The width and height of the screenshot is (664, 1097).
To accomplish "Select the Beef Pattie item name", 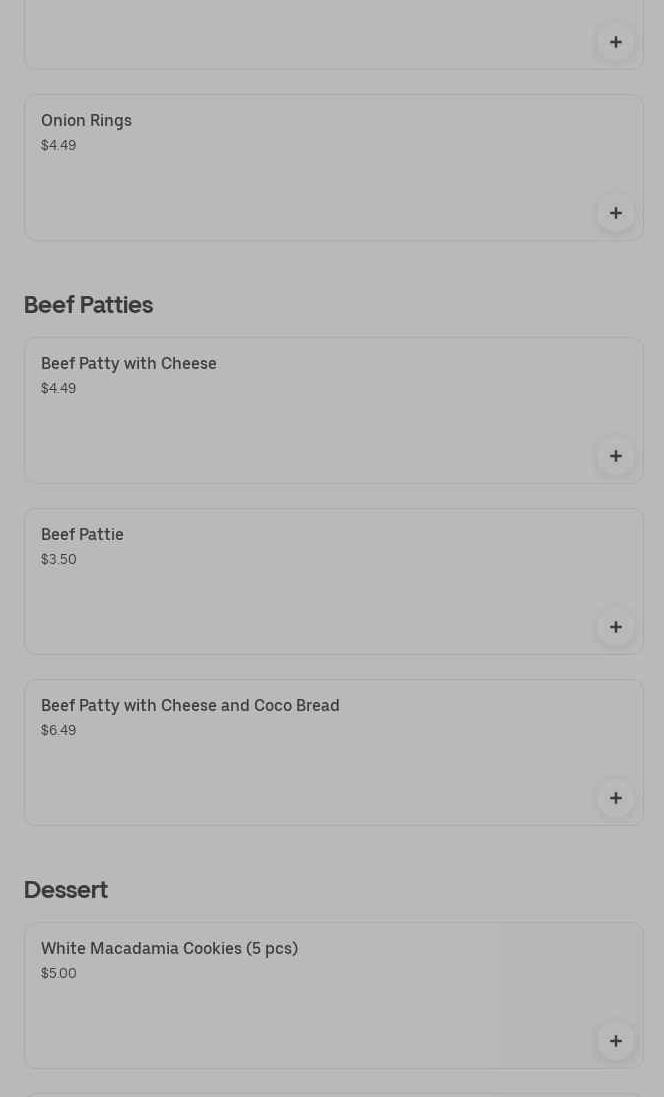I will pos(82,534).
